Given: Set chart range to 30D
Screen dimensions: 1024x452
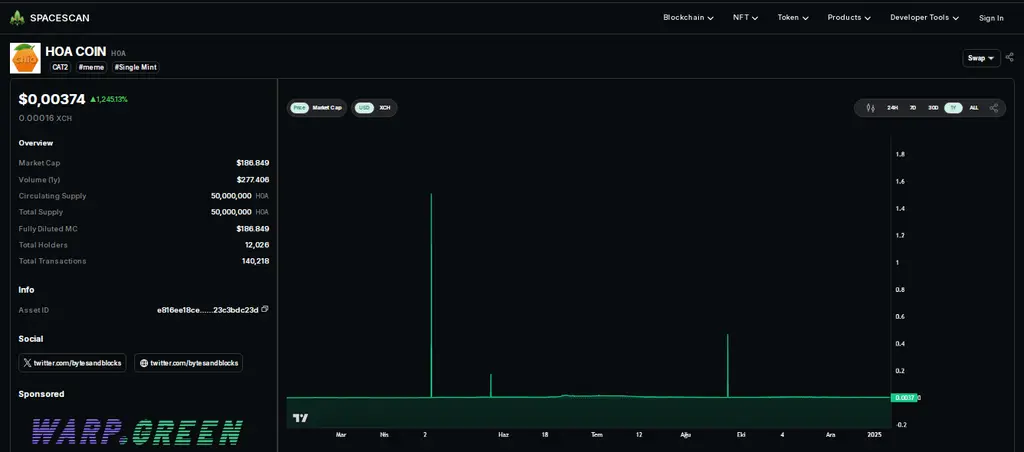Looking at the screenshot, I should tap(933, 108).
